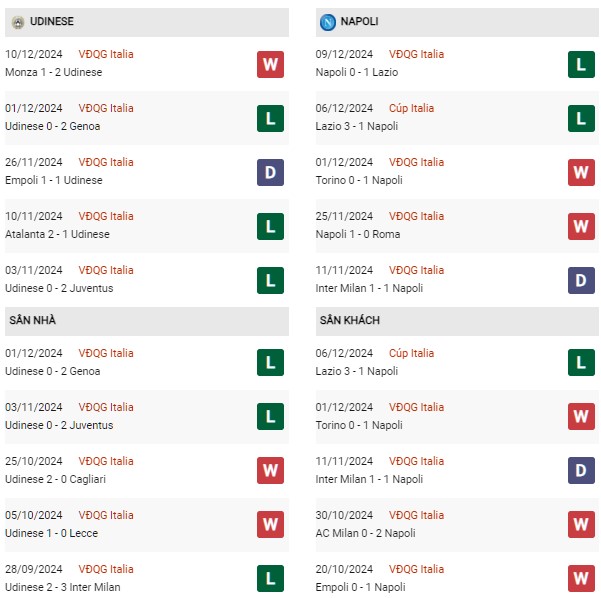Image resolution: width=601 pixels, height=598 pixels.
Task: Open the Torino 0-1 Napoli match under Sân Khách
Action: tap(457, 417)
